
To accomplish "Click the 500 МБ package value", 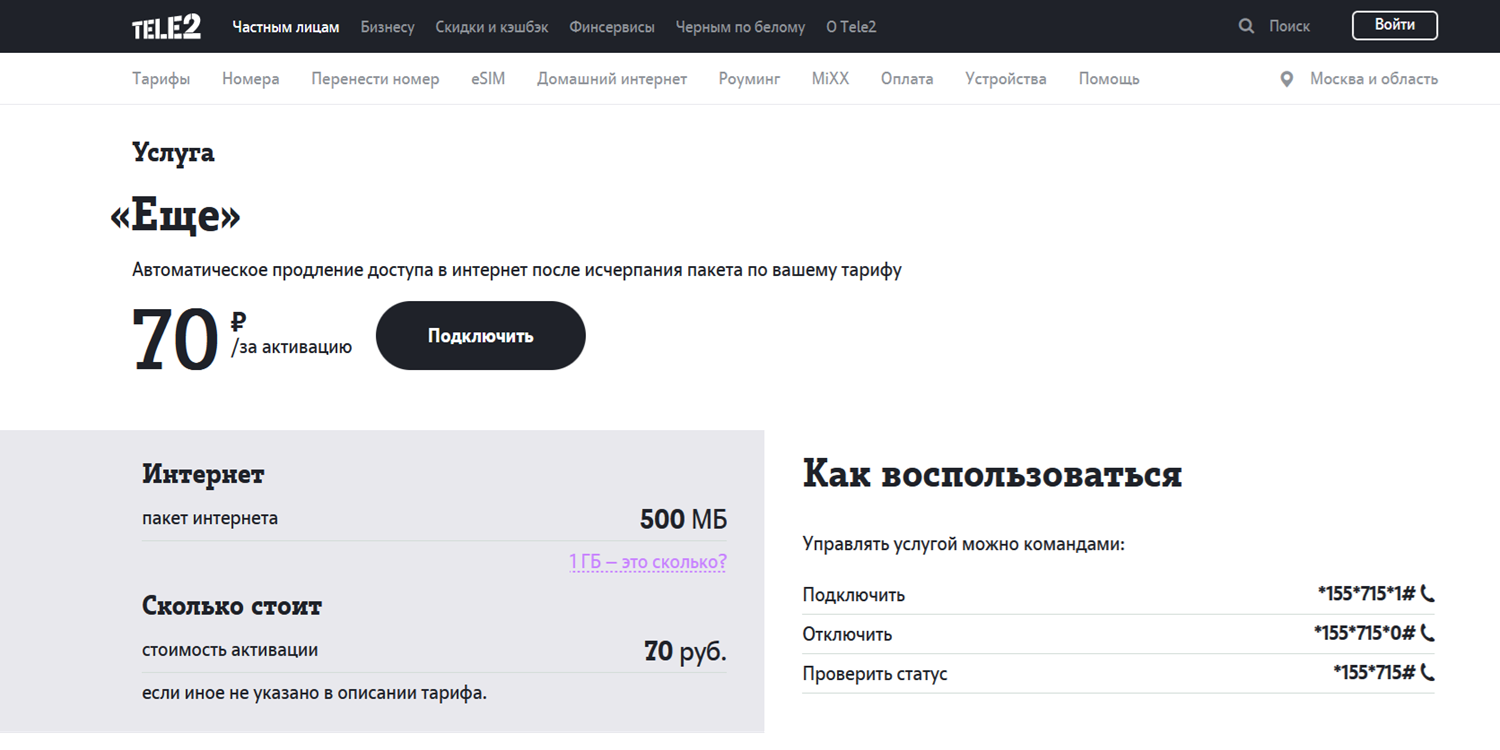I will [683, 520].
